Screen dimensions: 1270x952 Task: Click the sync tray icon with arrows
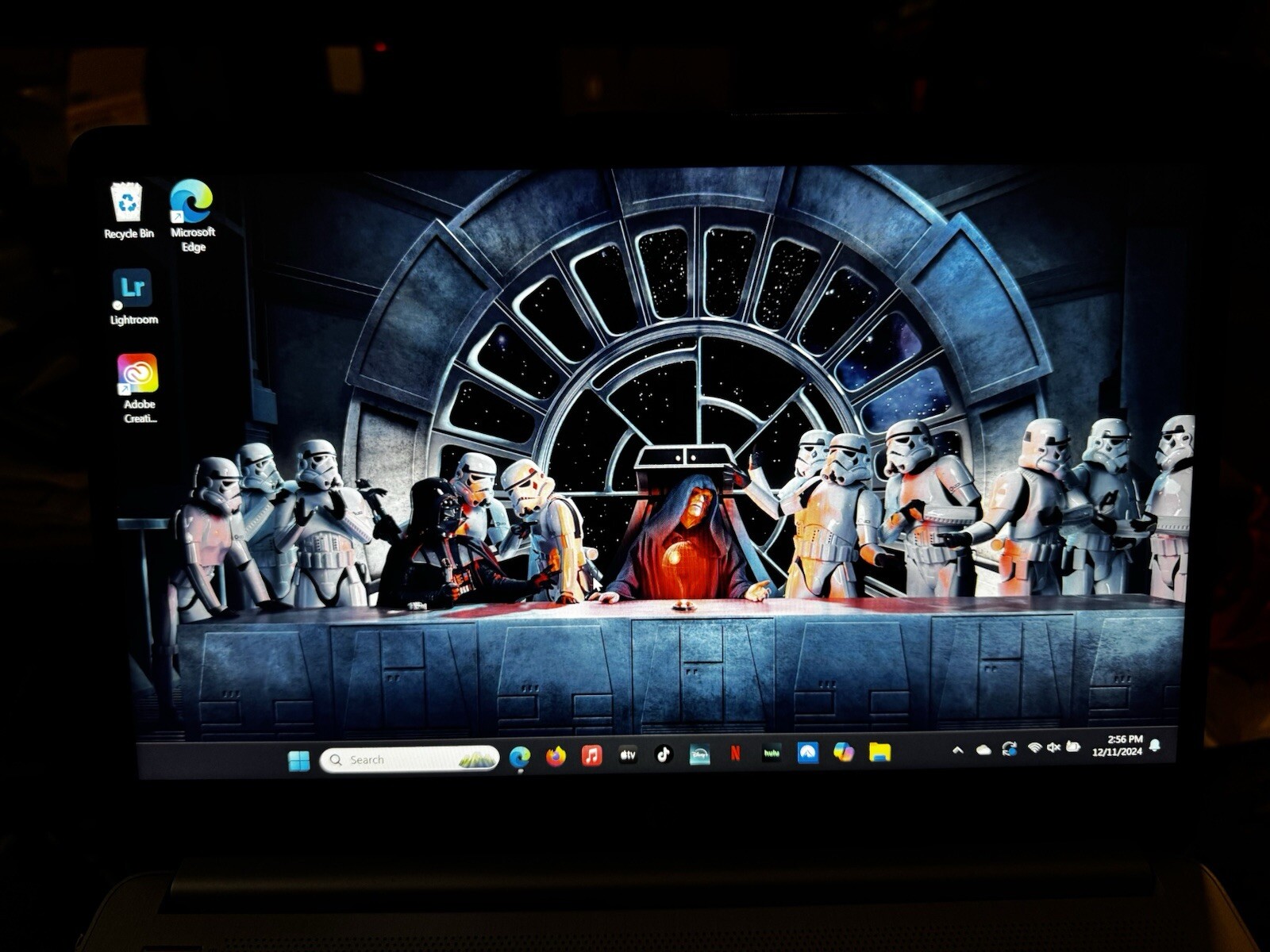tap(1010, 748)
